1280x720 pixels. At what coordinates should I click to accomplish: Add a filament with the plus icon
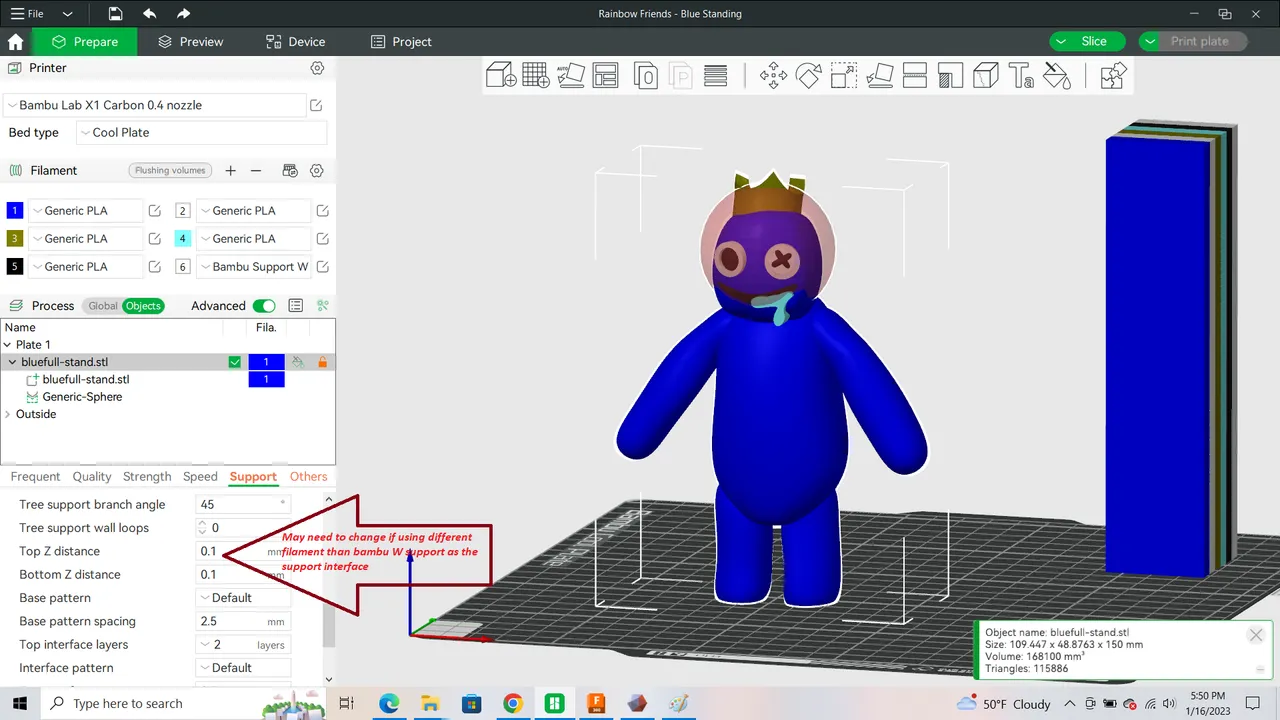click(x=230, y=171)
